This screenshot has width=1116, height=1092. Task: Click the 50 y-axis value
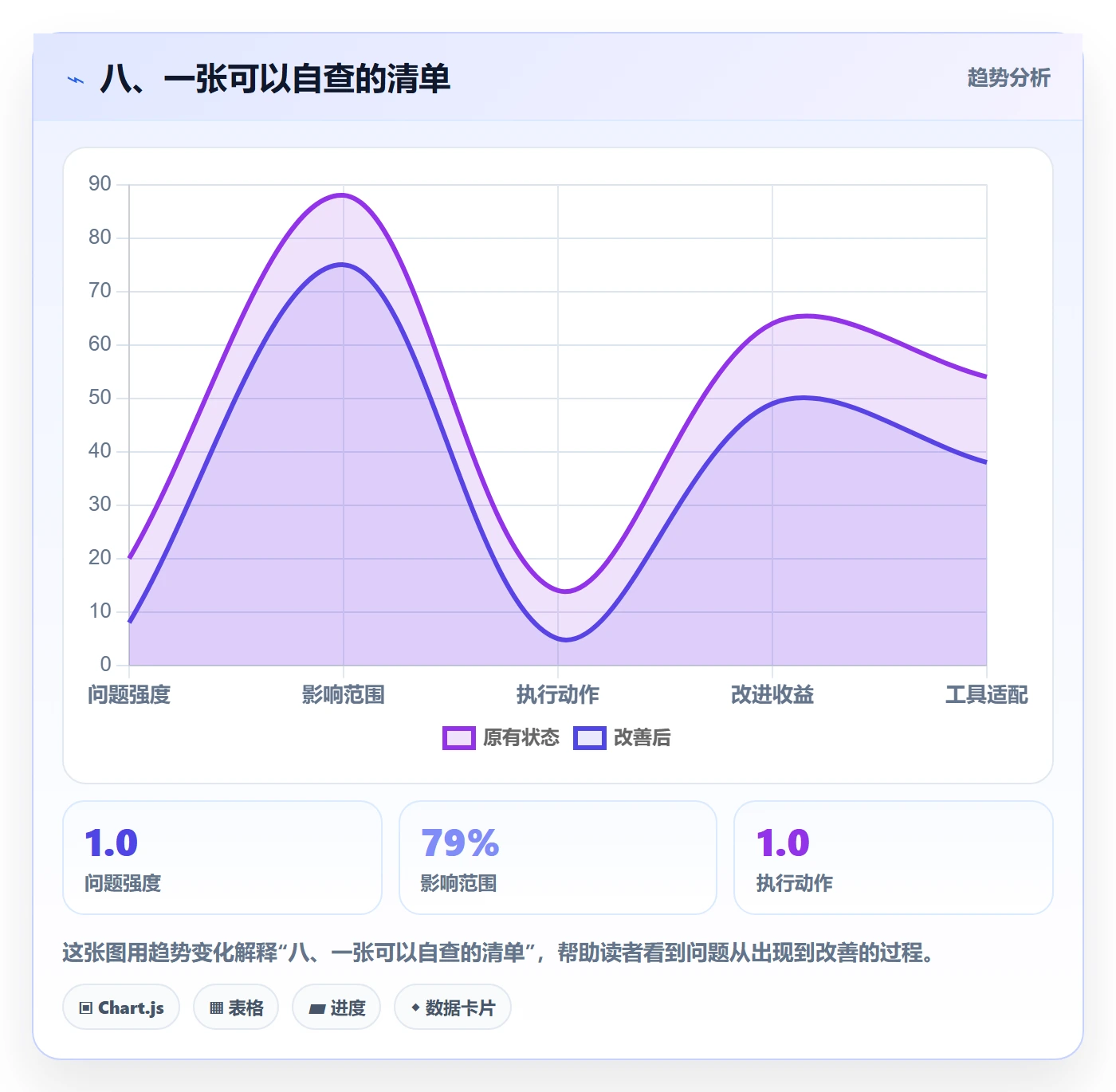tap(100, 398)
